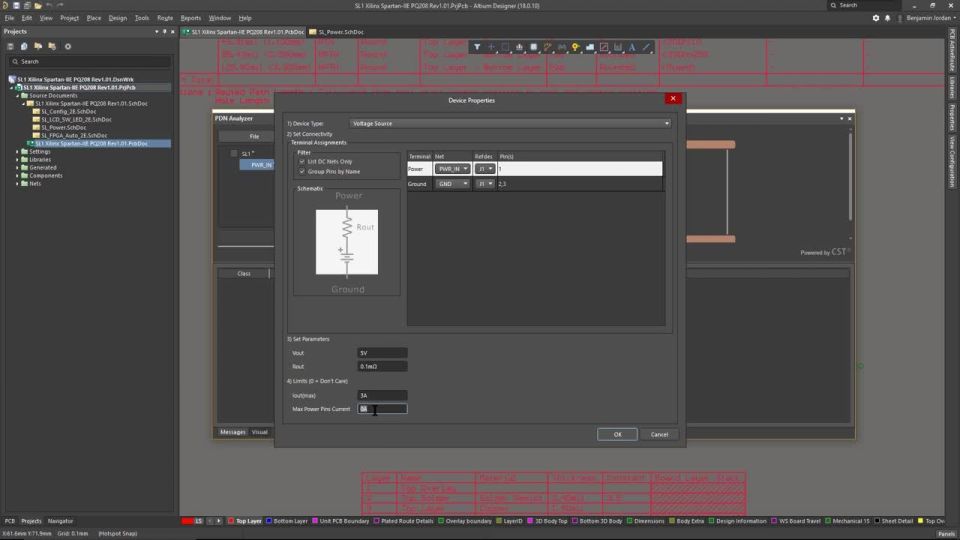Click the save icon in the title bar

(x=17, y=6)
